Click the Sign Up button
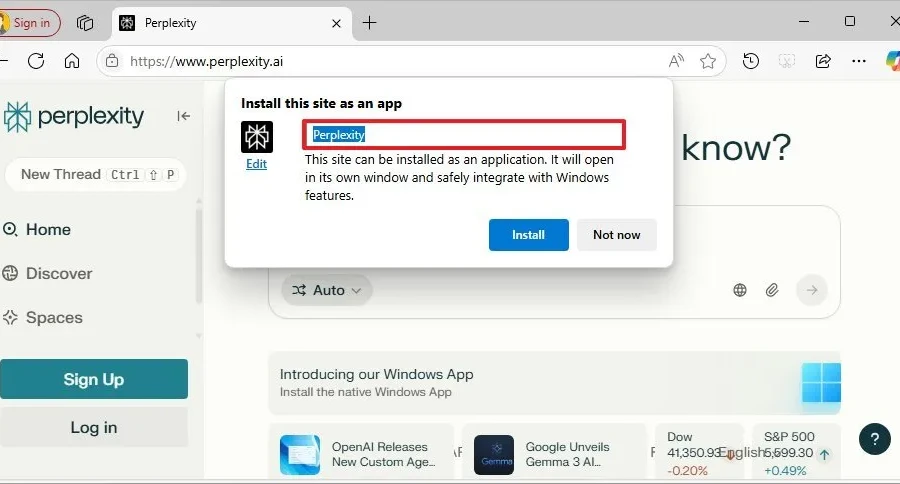The width and height of the screenshot is (900, 484). click(94, 379)
